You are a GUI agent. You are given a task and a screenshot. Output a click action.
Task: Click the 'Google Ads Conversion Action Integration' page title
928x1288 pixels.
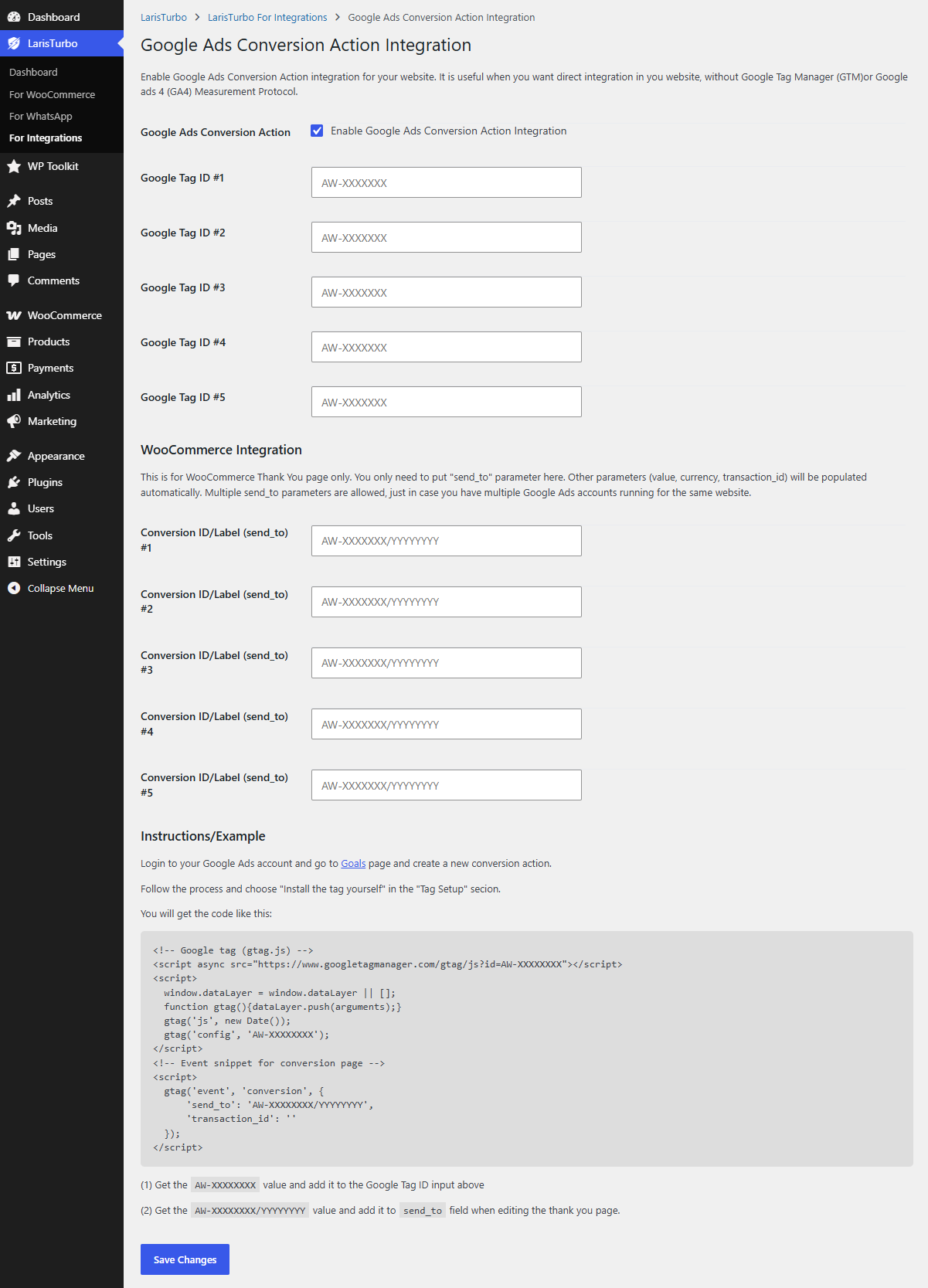coord(306,45)
